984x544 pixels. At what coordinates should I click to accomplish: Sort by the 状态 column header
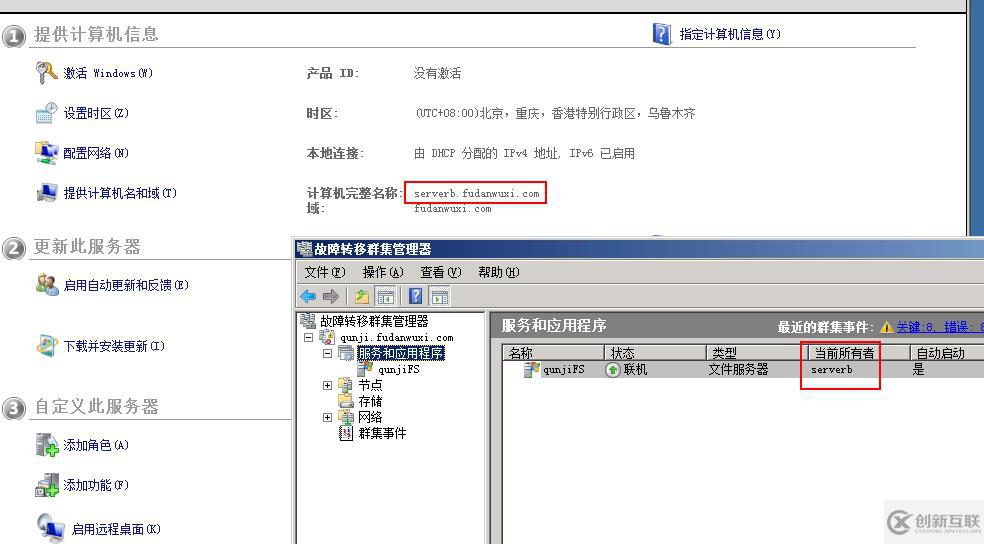655,353
